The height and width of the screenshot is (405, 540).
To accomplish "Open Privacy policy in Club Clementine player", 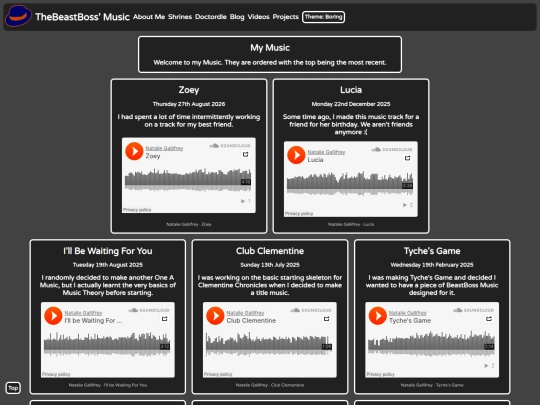I will [x=218, y=374].
